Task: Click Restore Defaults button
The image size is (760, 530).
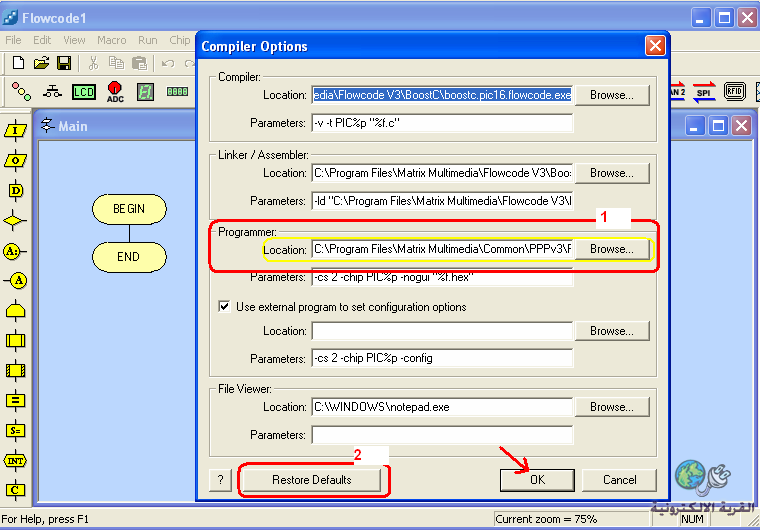Action: tap(312, 480)
